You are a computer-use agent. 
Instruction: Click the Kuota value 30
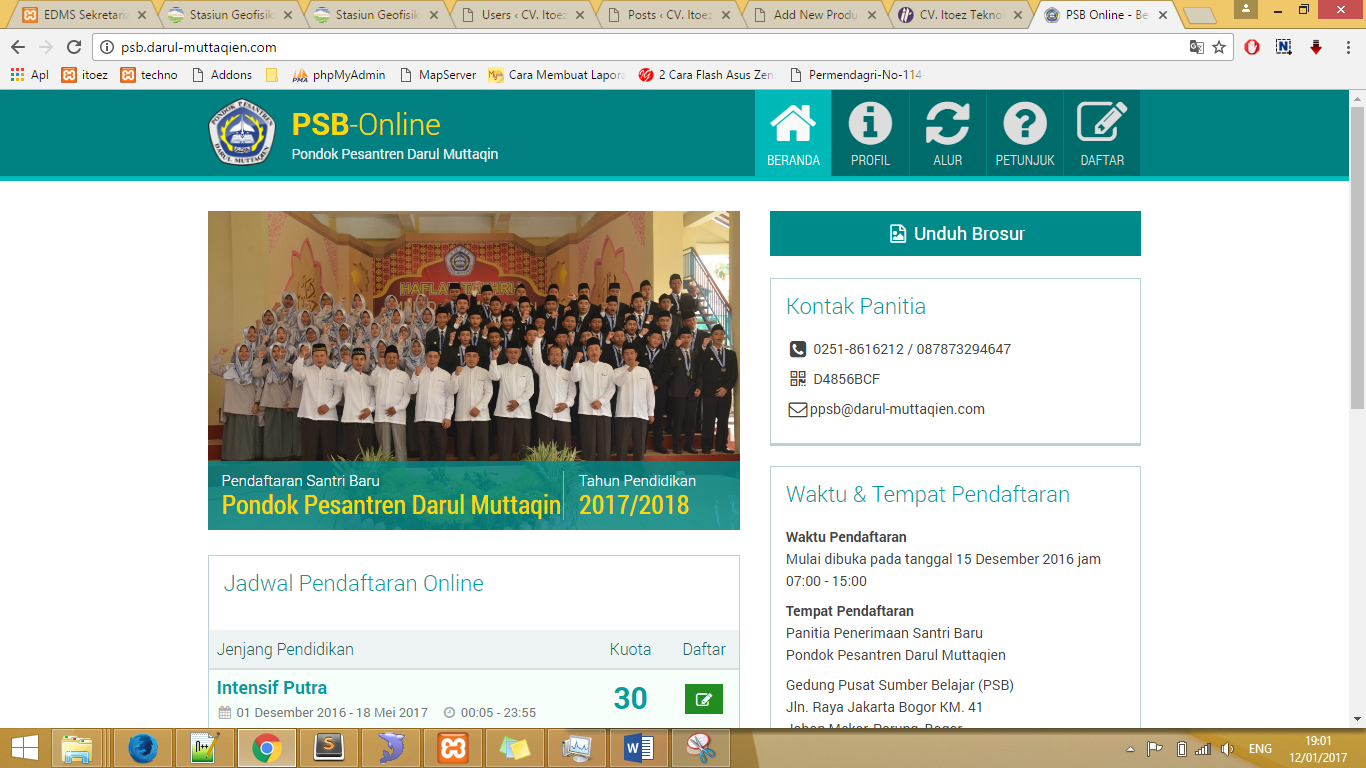click(x=630, y=698)
